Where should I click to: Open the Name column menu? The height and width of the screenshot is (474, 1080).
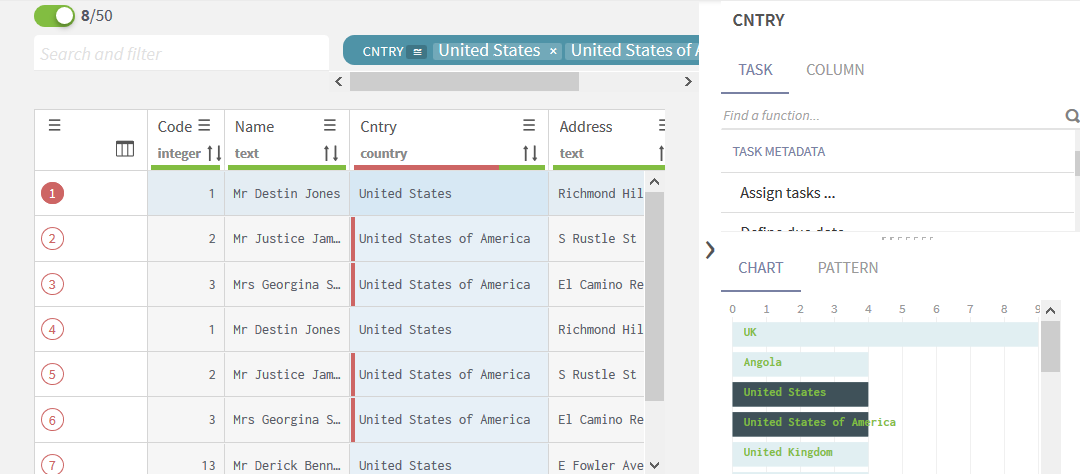pyautogui.click(x=330, y=126)
